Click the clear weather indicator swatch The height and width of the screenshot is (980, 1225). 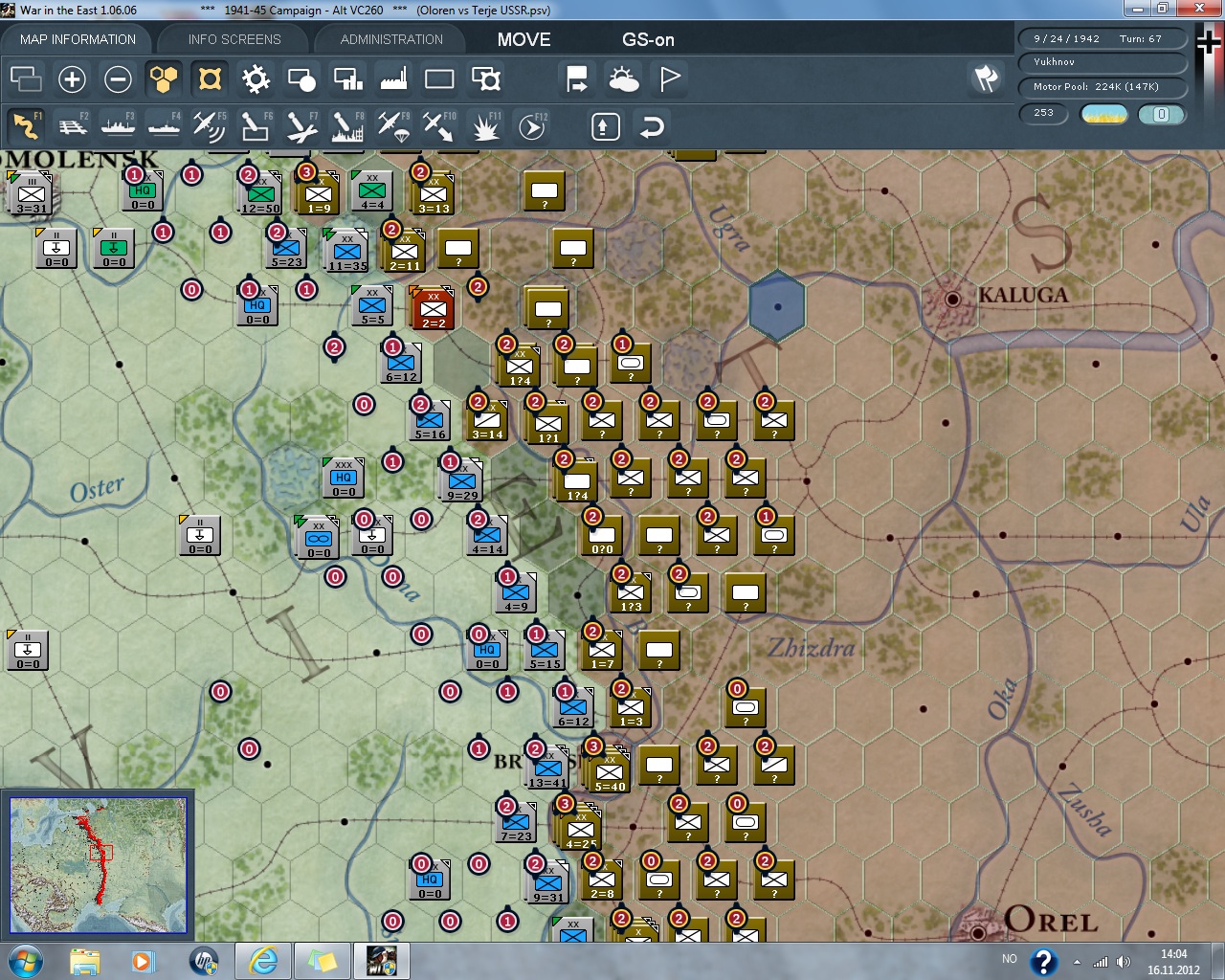[1103, 114]
